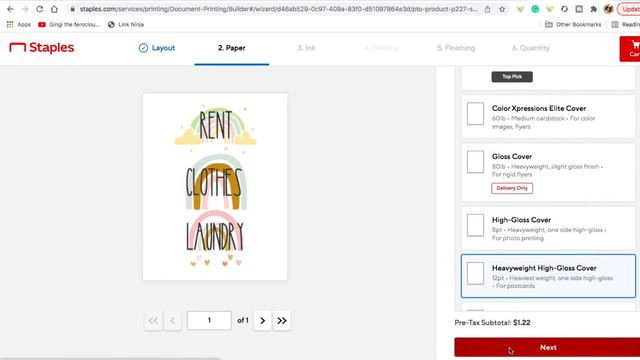The height and width of the screenshot is (360, 640).
Task: Click the Update browser button
Action: (629, 9)
